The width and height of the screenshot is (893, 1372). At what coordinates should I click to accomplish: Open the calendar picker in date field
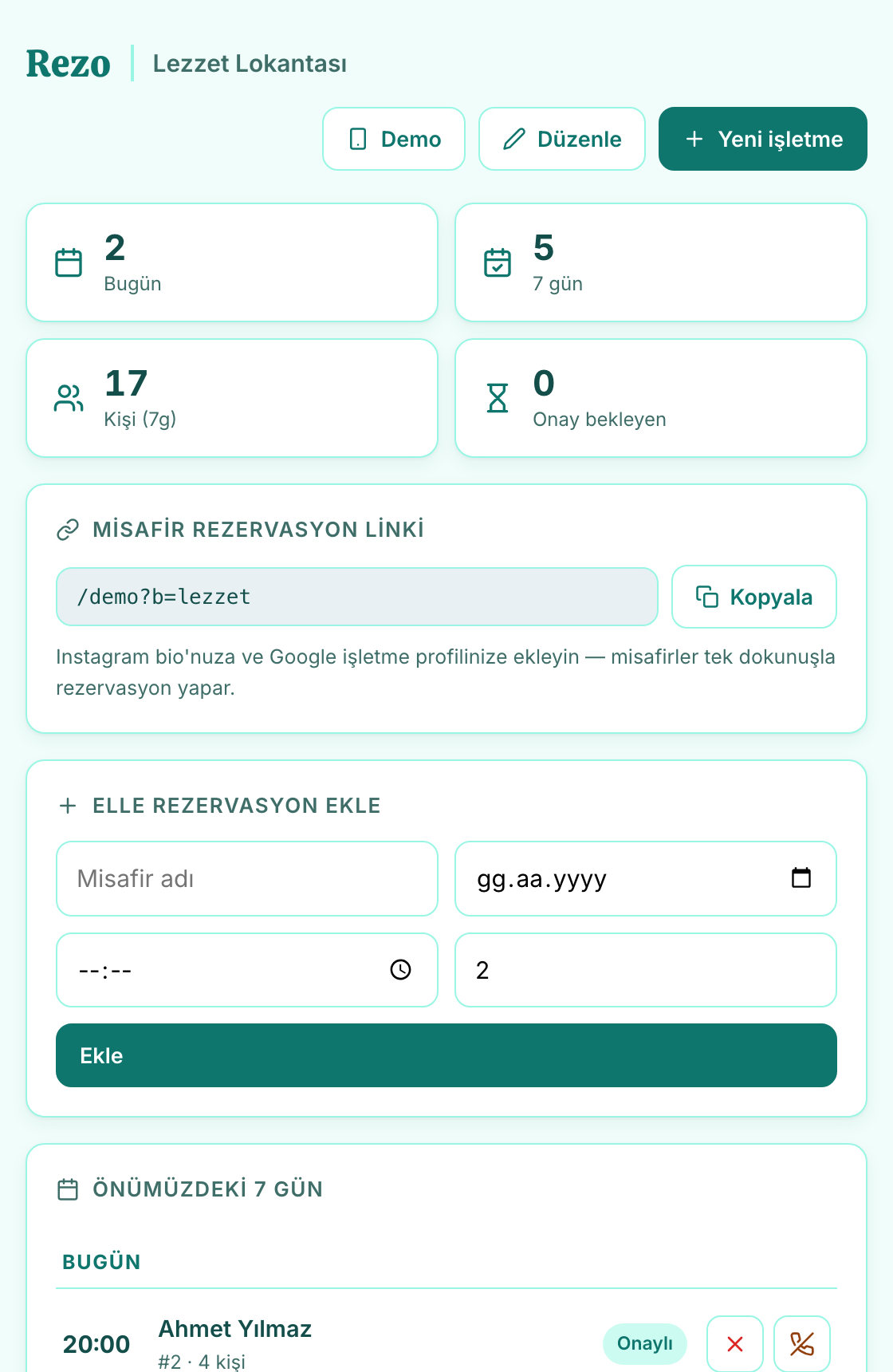coord(801,877)
